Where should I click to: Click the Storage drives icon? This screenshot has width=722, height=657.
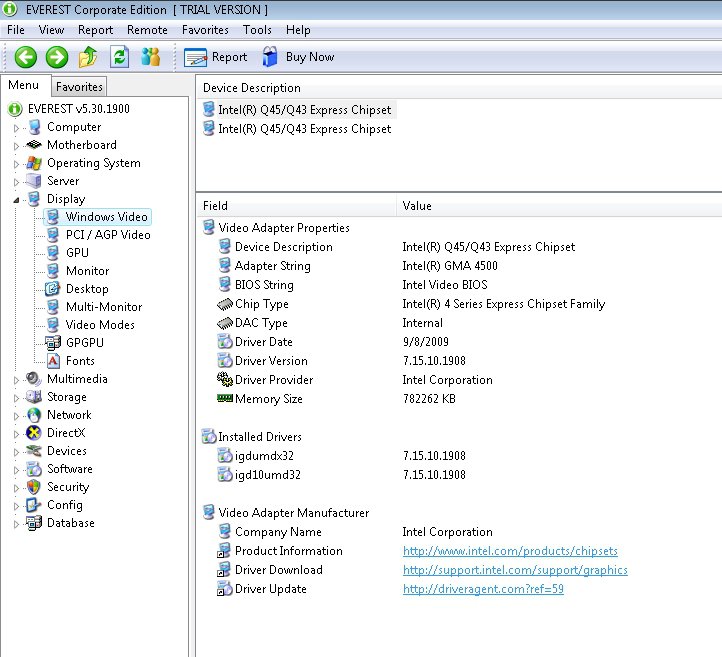point(34,397)
